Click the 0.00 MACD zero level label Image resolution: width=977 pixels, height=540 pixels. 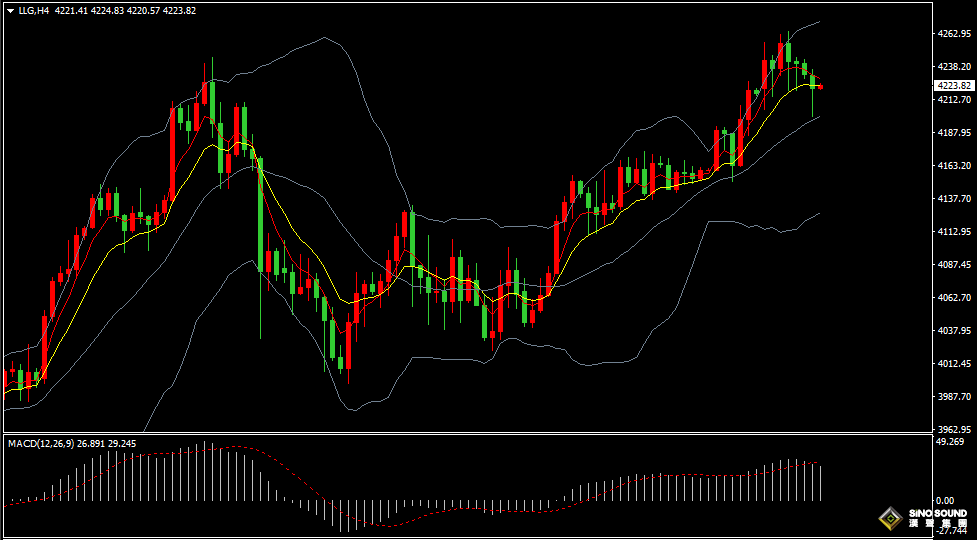[944, 500]
